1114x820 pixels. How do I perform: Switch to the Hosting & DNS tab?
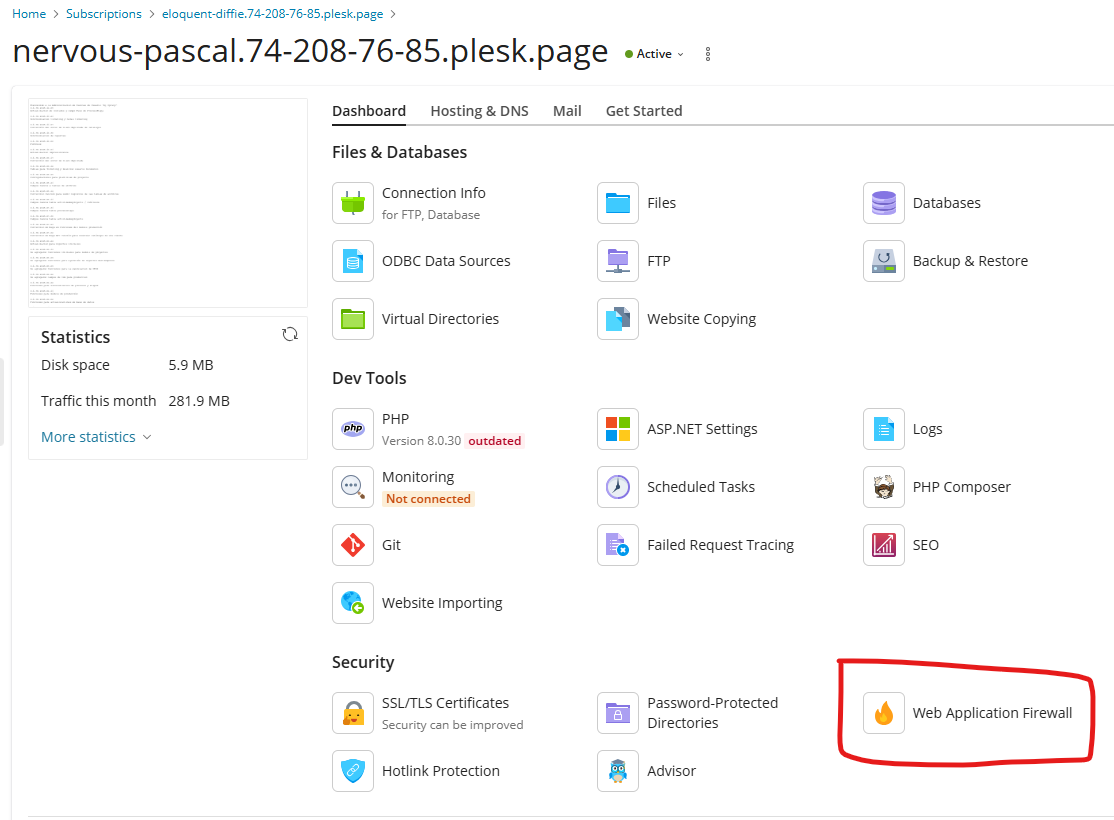pos(480,111)
